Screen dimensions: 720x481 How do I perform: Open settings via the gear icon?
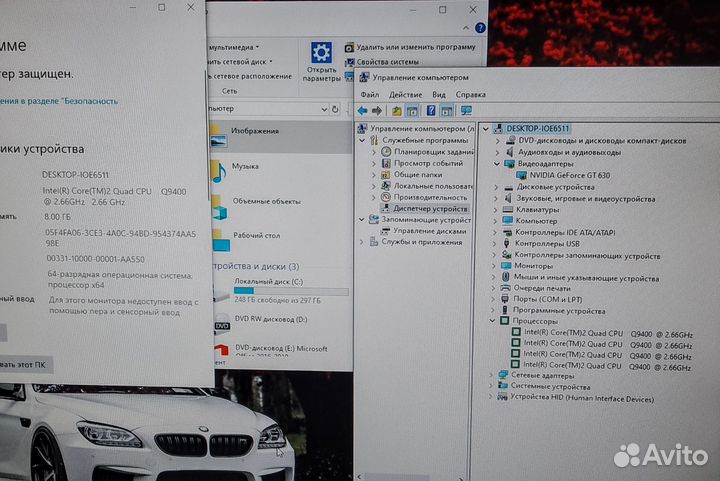click(321, 54)
